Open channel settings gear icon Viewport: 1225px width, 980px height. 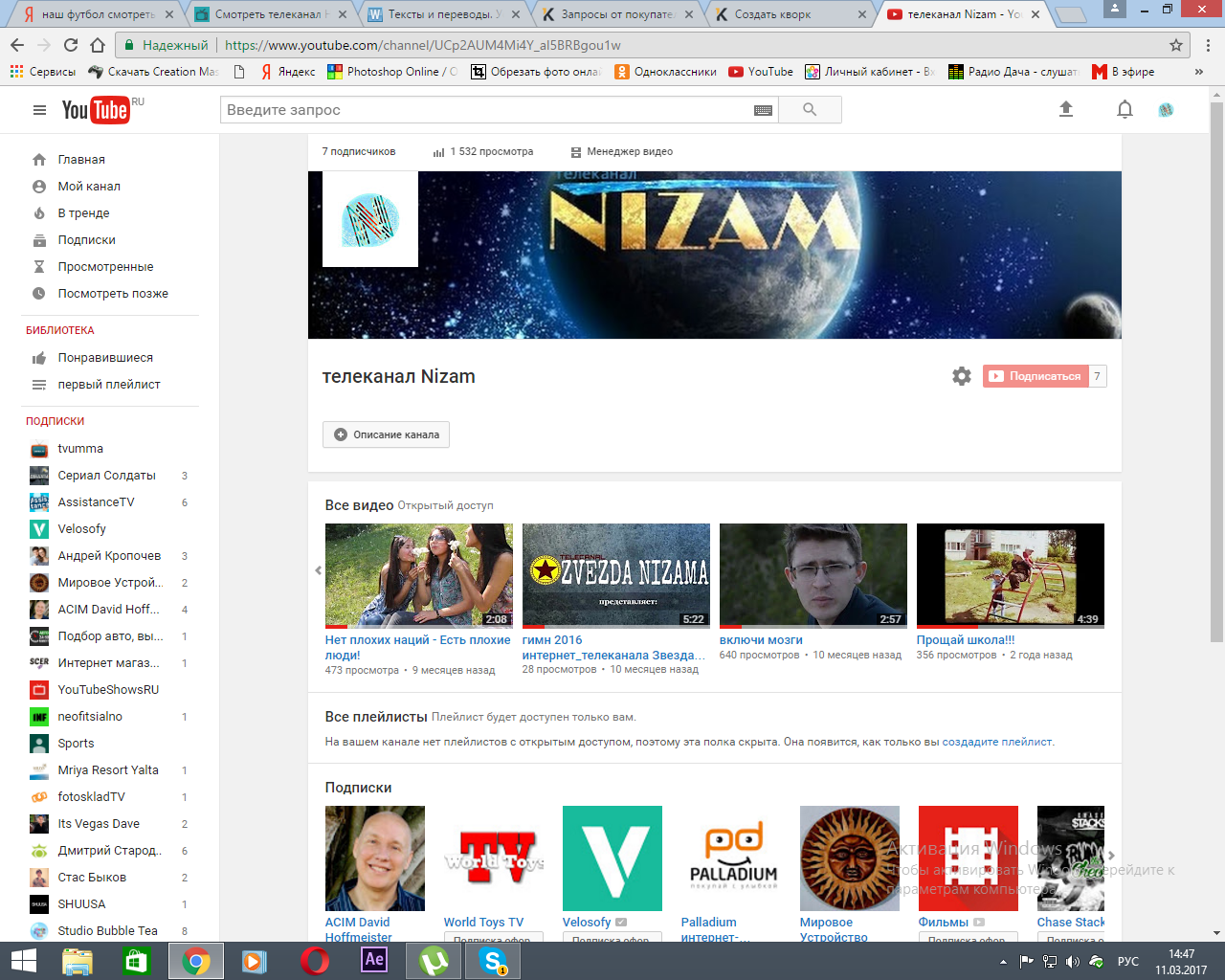click(962, 376)
